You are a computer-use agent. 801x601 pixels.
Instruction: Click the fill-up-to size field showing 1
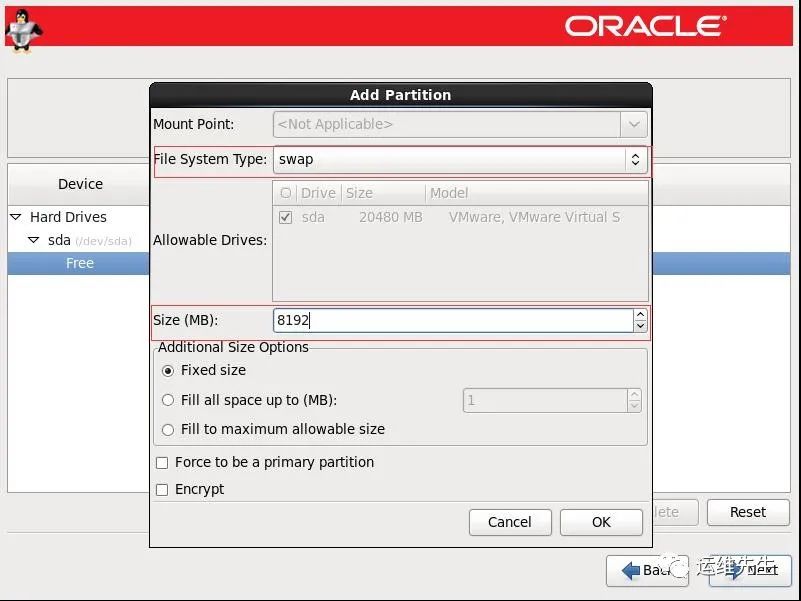[x=546, y=401]
